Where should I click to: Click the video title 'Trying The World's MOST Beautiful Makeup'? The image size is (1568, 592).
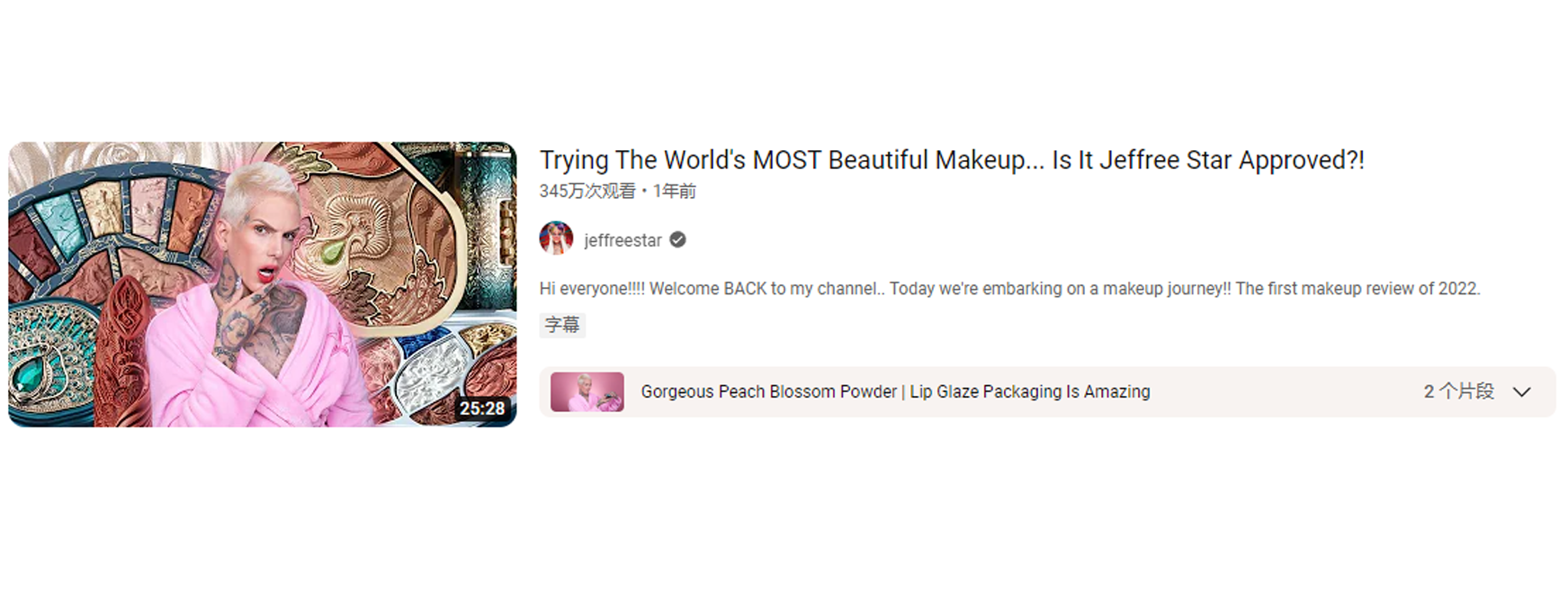point(952,160)
